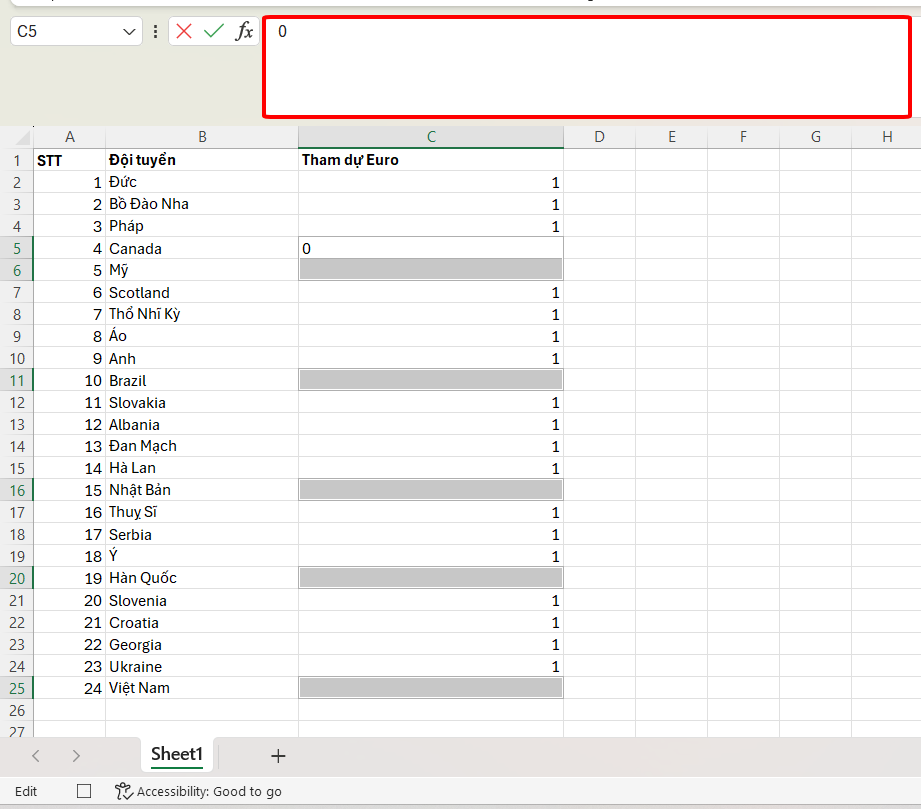The height and width of the screenshot is (809, 921).
Task: Confirm the entry with the checkmark icon
Action: click(x=214, y=31)
